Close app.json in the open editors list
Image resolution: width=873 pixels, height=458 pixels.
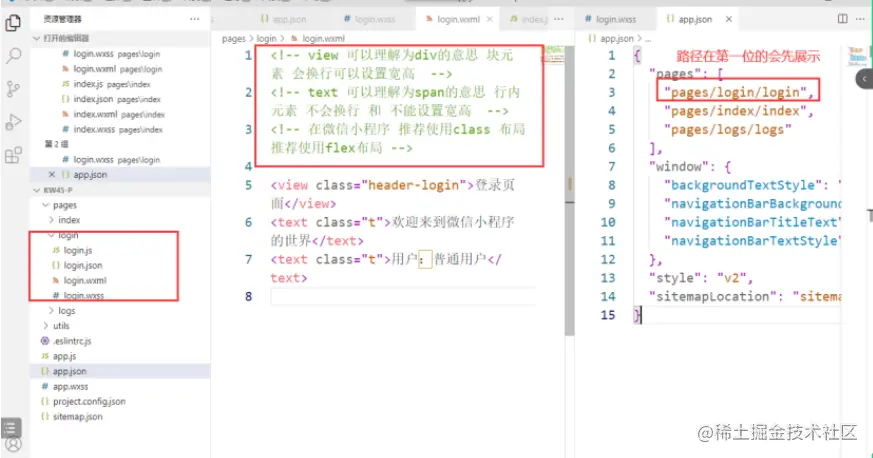(x=52, y=174)
